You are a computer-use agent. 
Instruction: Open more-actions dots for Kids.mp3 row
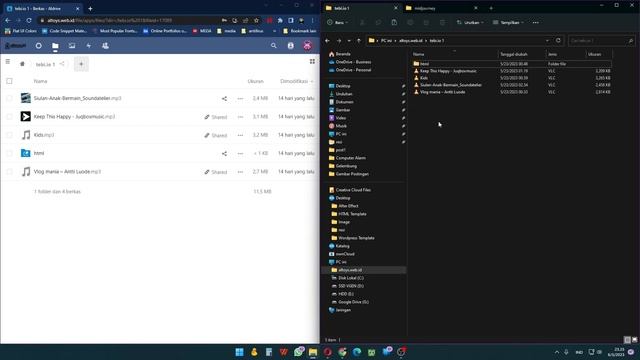pos(240,135)
